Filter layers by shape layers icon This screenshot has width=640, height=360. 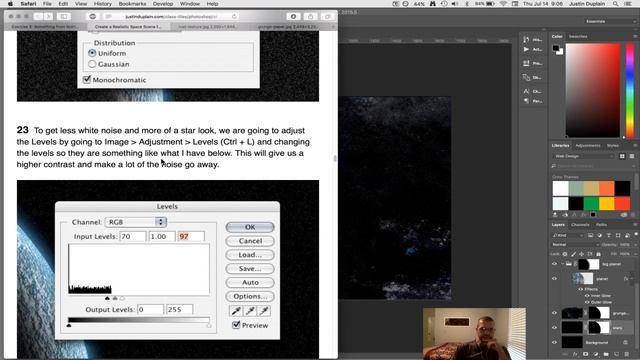[x=618, y=236]
